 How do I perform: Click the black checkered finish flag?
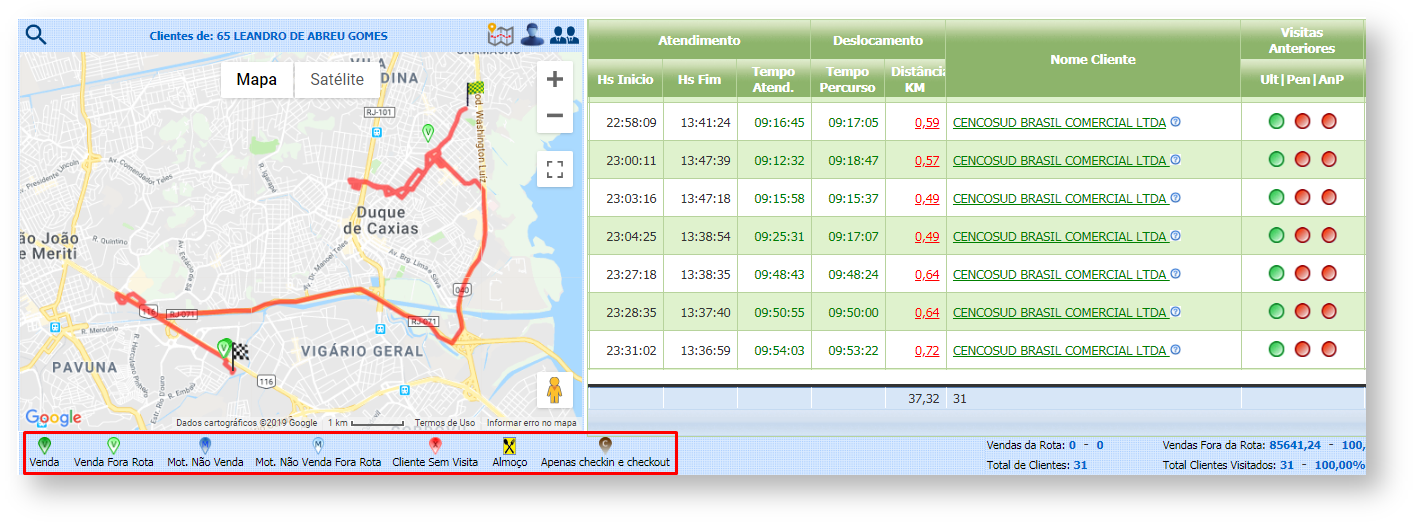pos(240,357)
